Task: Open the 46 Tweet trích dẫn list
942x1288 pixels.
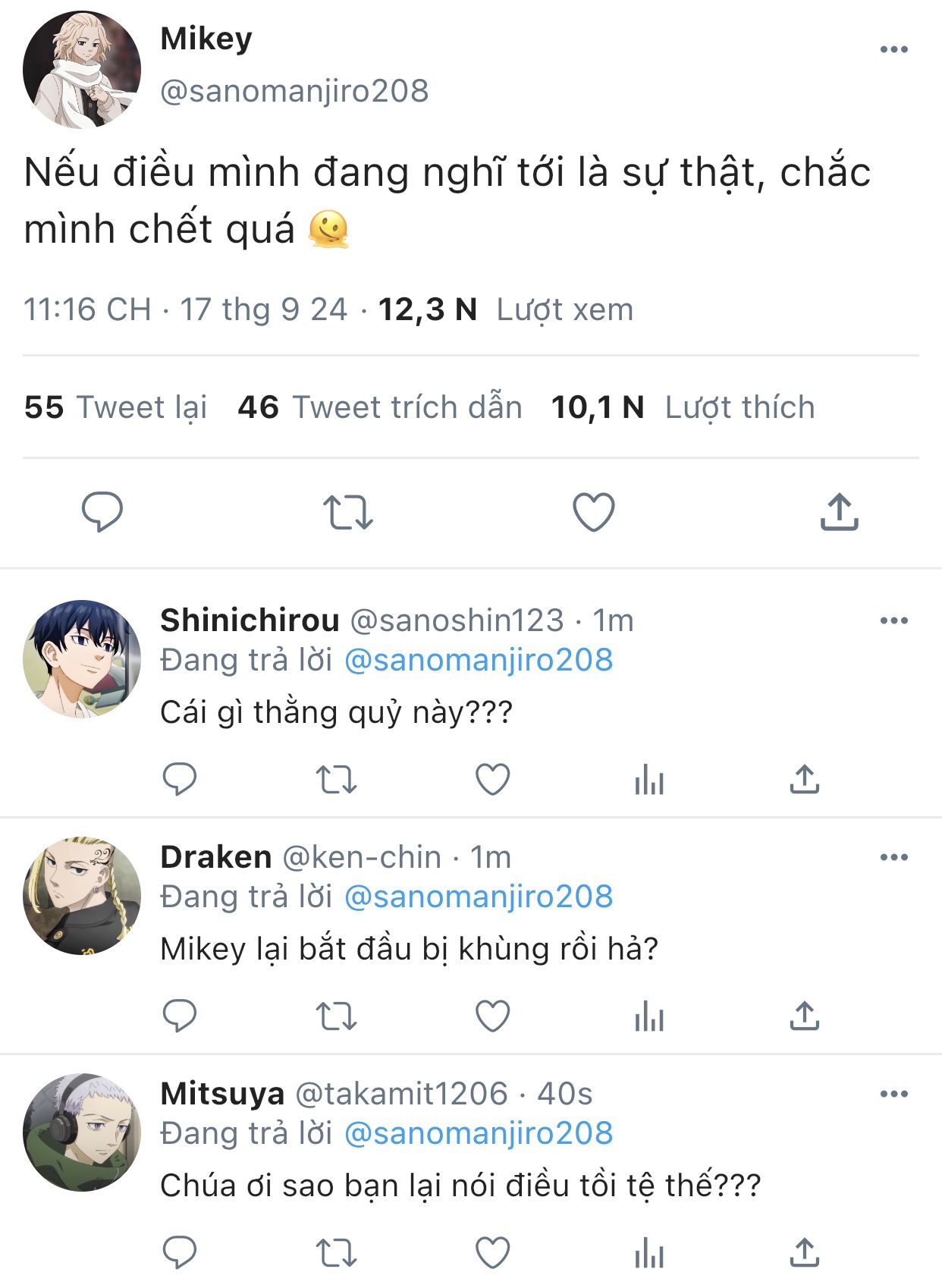Action: (x=379, y=407)
